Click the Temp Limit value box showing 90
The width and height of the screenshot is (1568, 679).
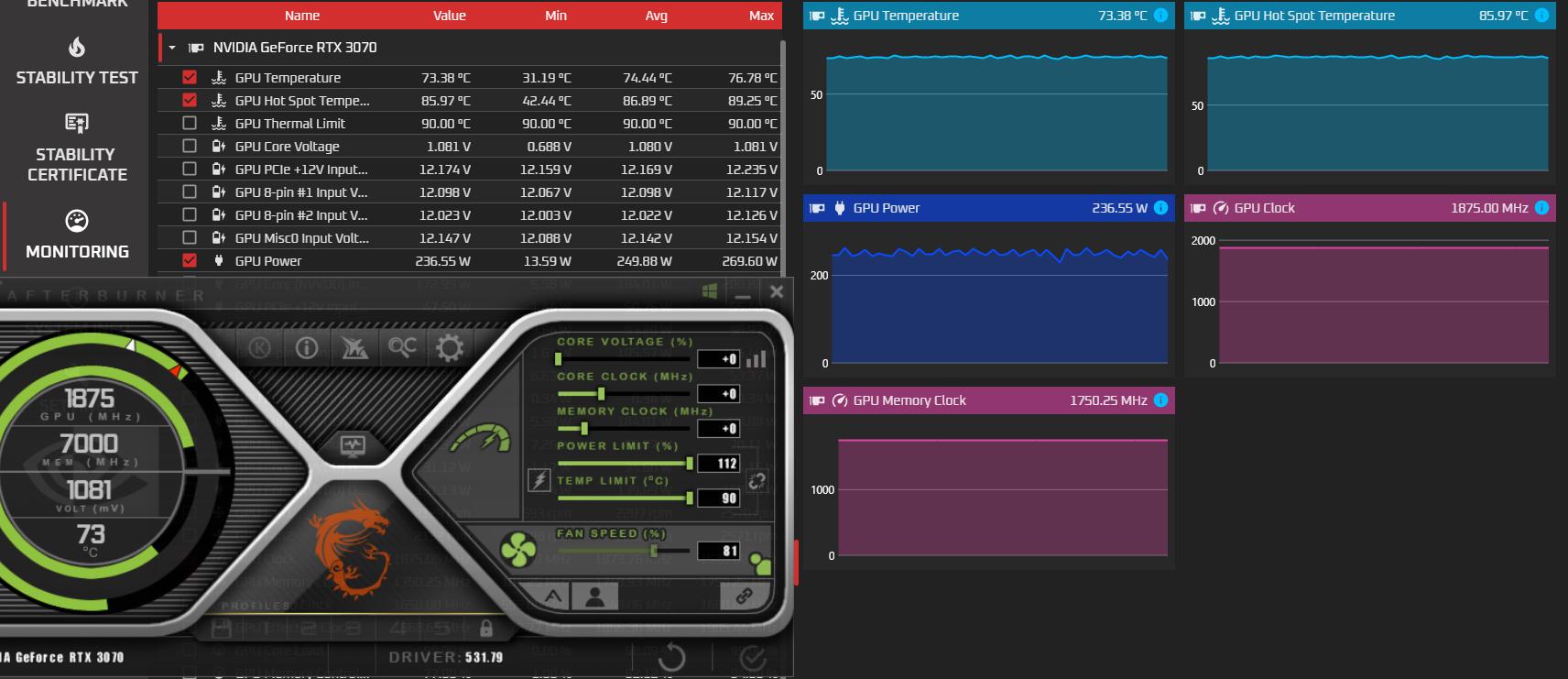click(719, 498)
